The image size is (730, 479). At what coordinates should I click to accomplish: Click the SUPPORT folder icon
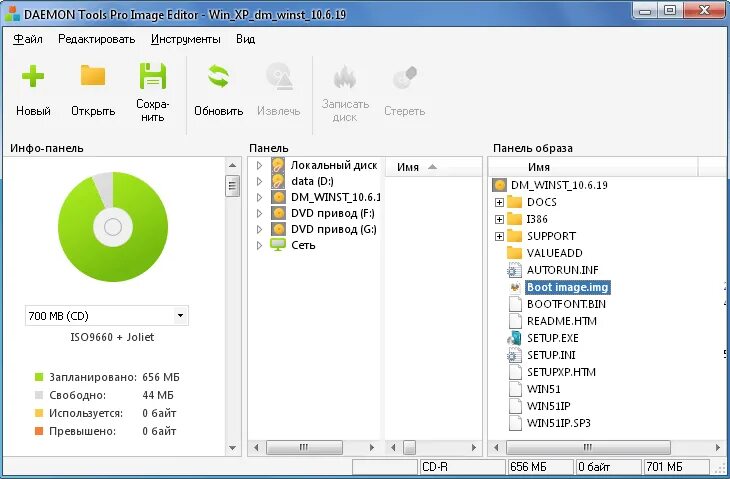point(514,236)
